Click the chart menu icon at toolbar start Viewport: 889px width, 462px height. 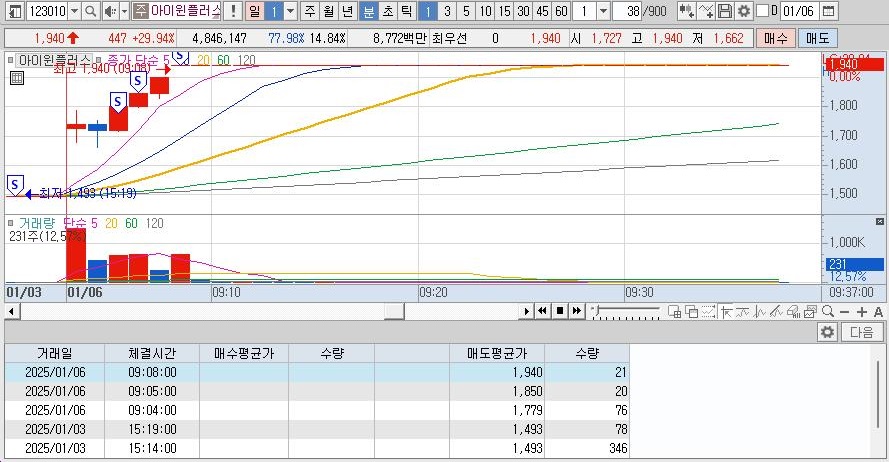(x=15, y=11)
